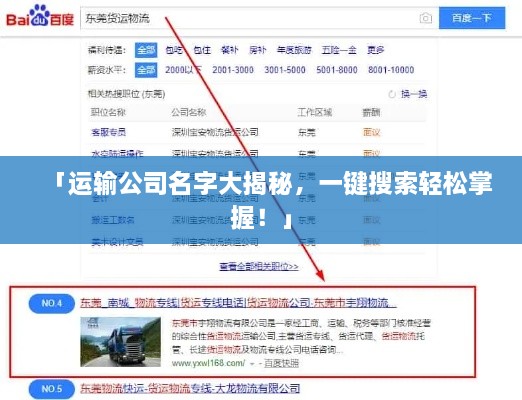The width and height of the screenshot is (522, 400).
Task: Open the 东莞_南城_物流专线 result title
Action: [x=238, y=303]
